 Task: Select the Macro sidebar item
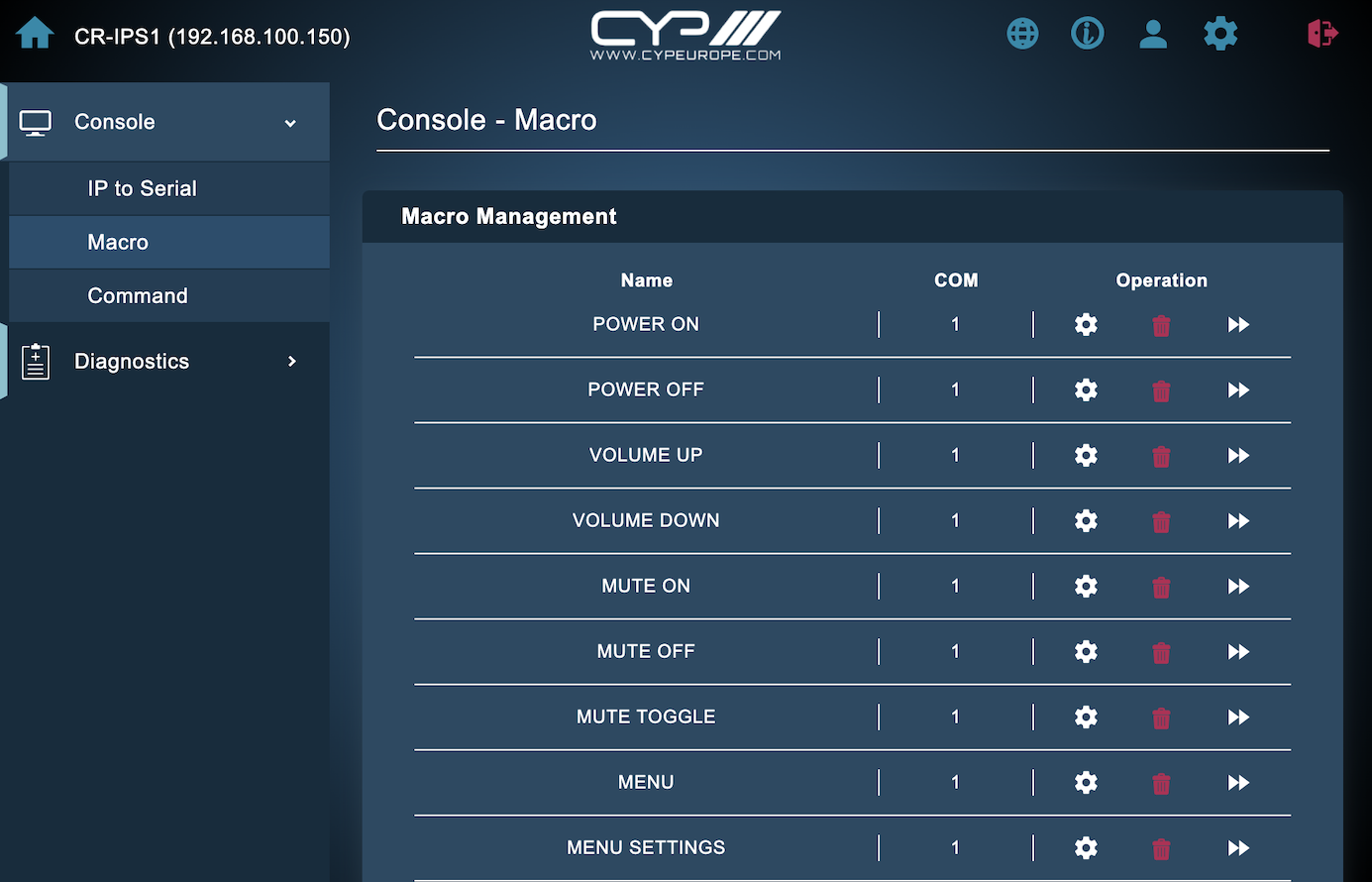118,242
